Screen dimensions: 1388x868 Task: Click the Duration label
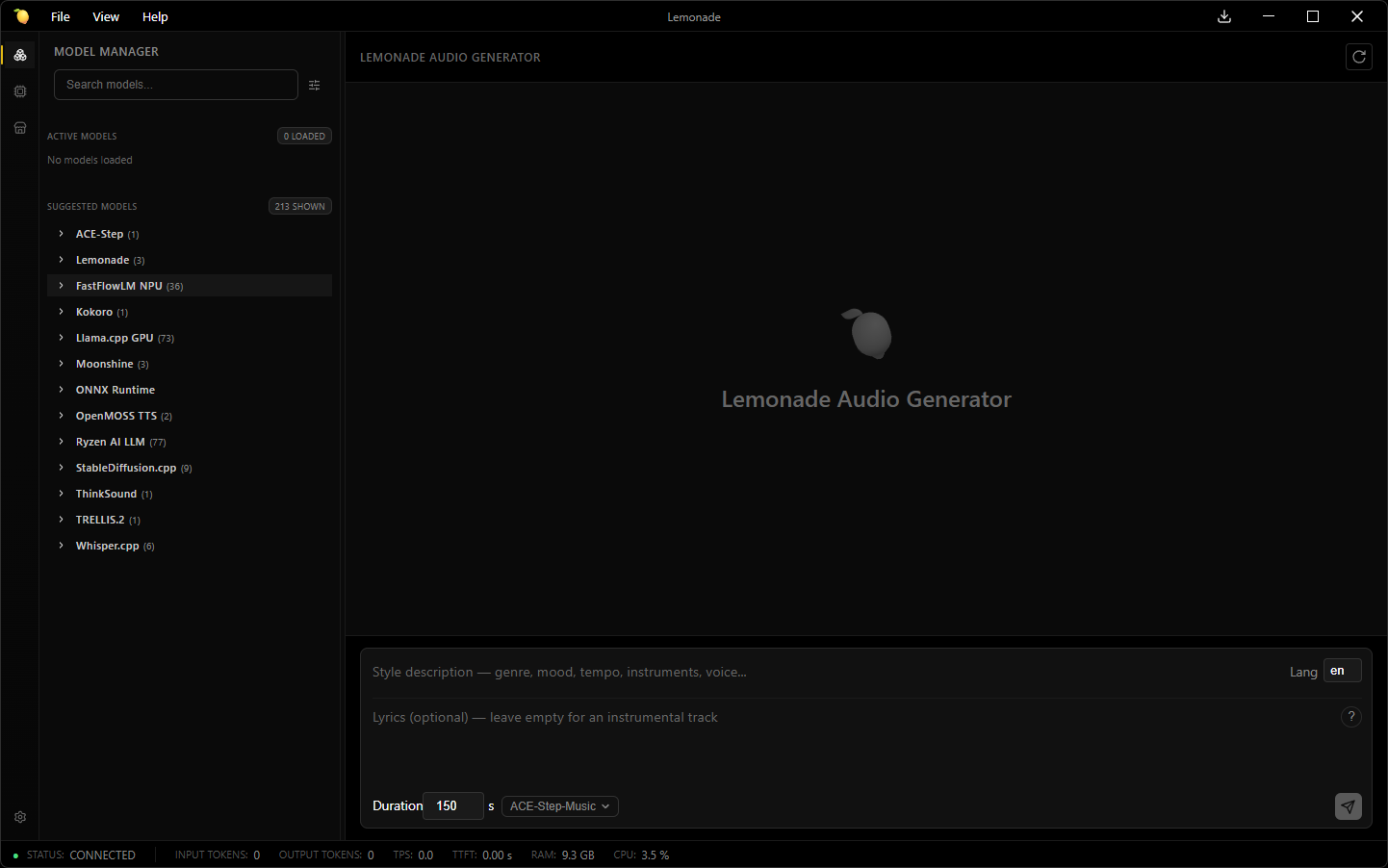(398, 806)
